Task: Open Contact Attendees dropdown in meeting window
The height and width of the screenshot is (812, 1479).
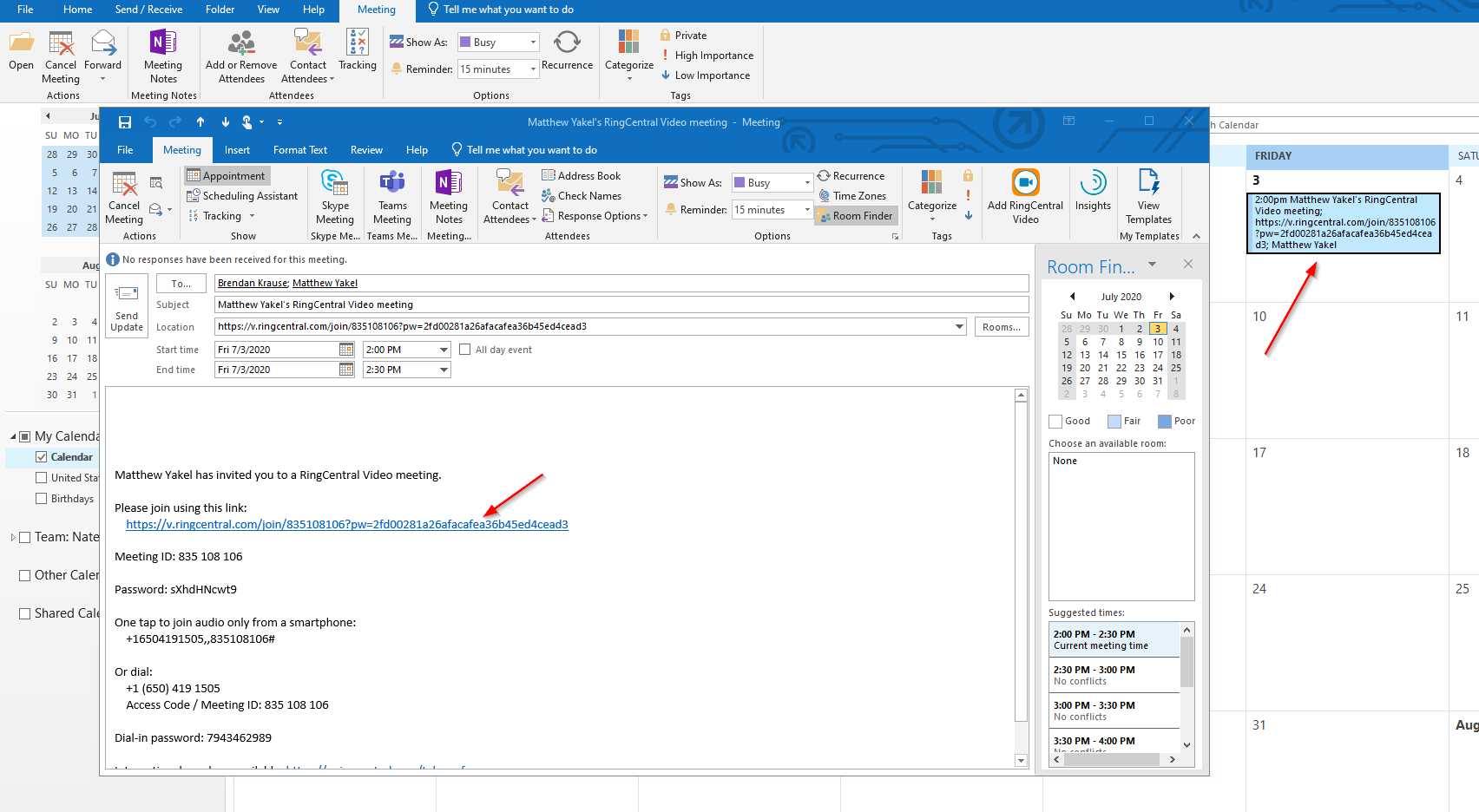Action: pos(509,198)
